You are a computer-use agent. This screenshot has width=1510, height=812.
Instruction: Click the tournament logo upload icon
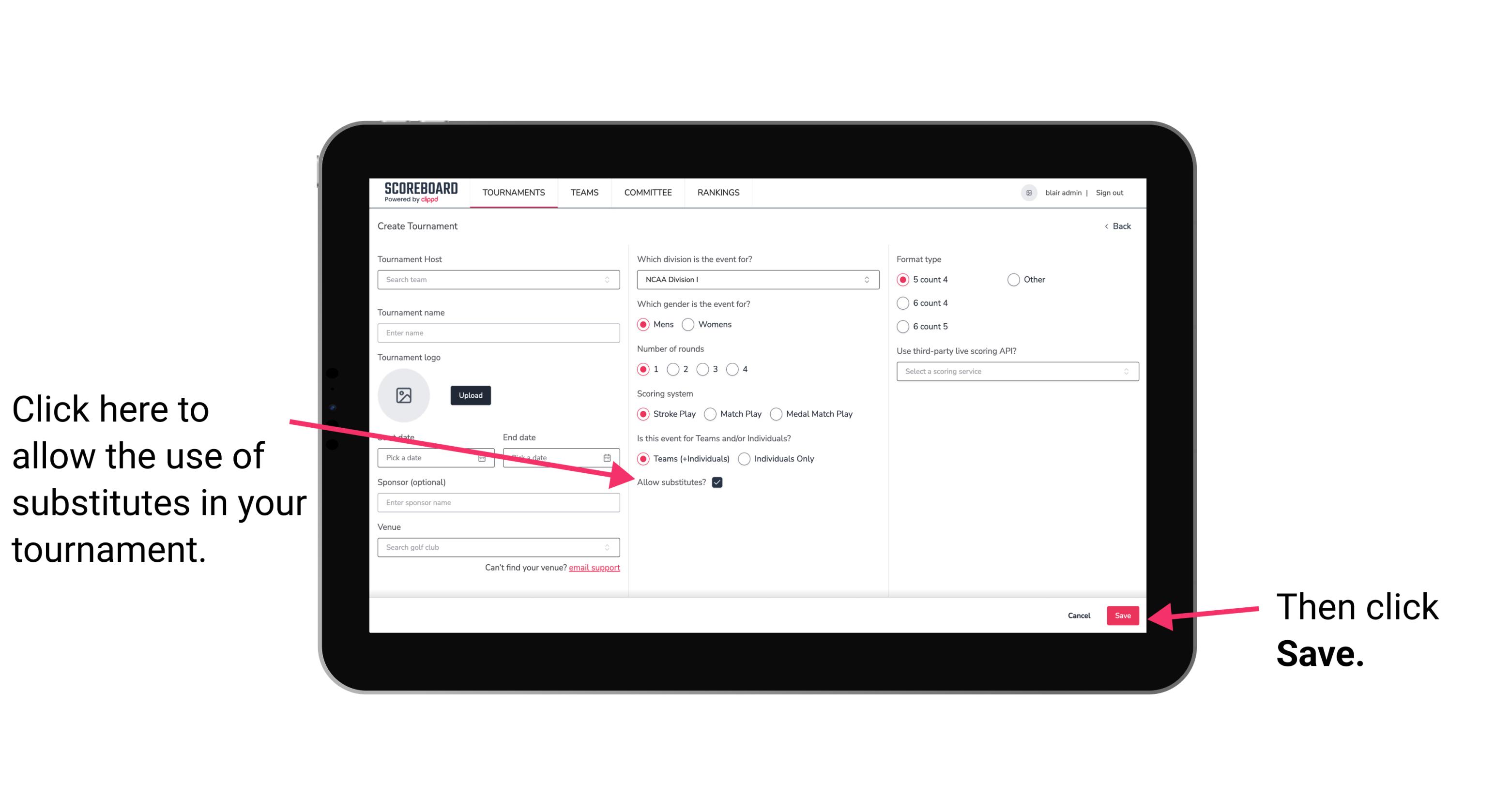(404, 395)
